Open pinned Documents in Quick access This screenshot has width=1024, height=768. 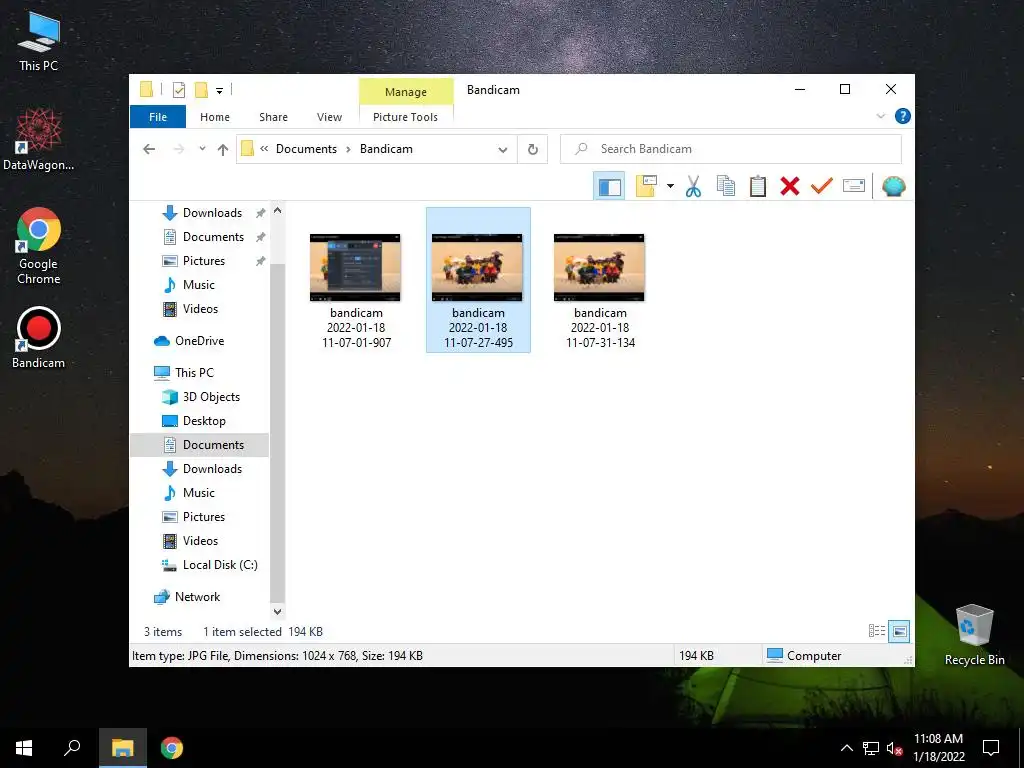(x=213, y=237)
